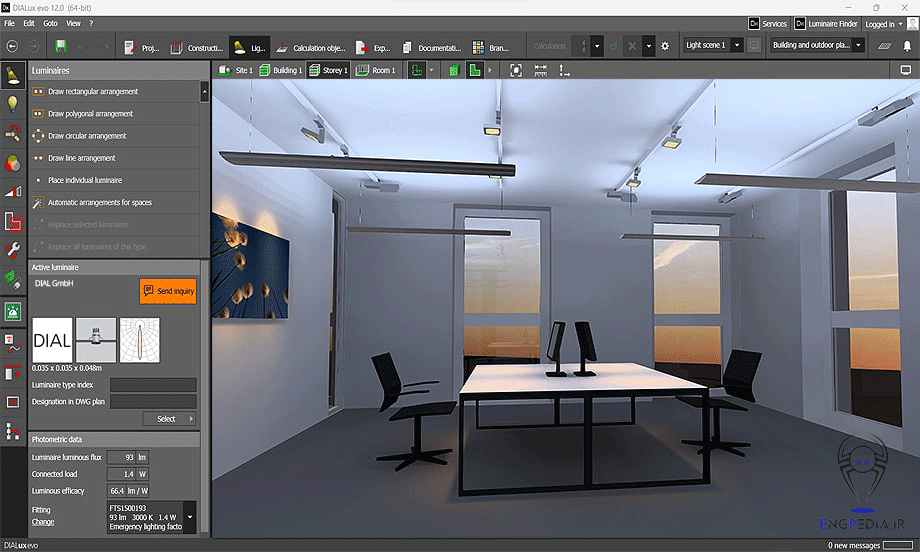
Task: Click the orange Send inquiry button
Action: pyautogui.click(x=168, y=291)
